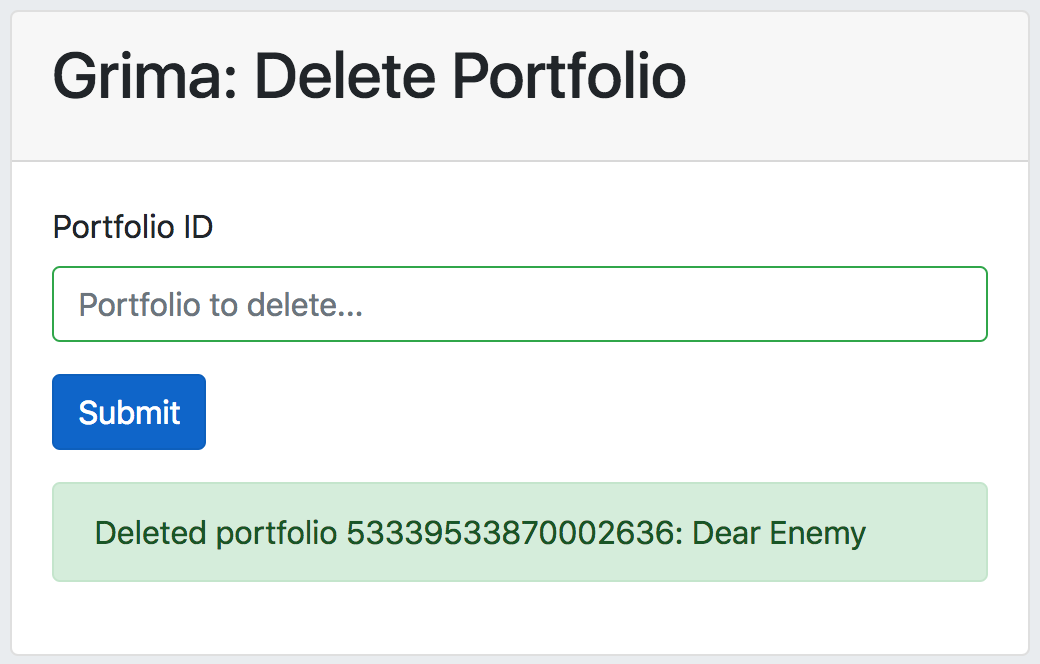The height and width of the screenshot is (664, 1040).
Task: Click the gray card header area right of title
Action: coord(860,85)
